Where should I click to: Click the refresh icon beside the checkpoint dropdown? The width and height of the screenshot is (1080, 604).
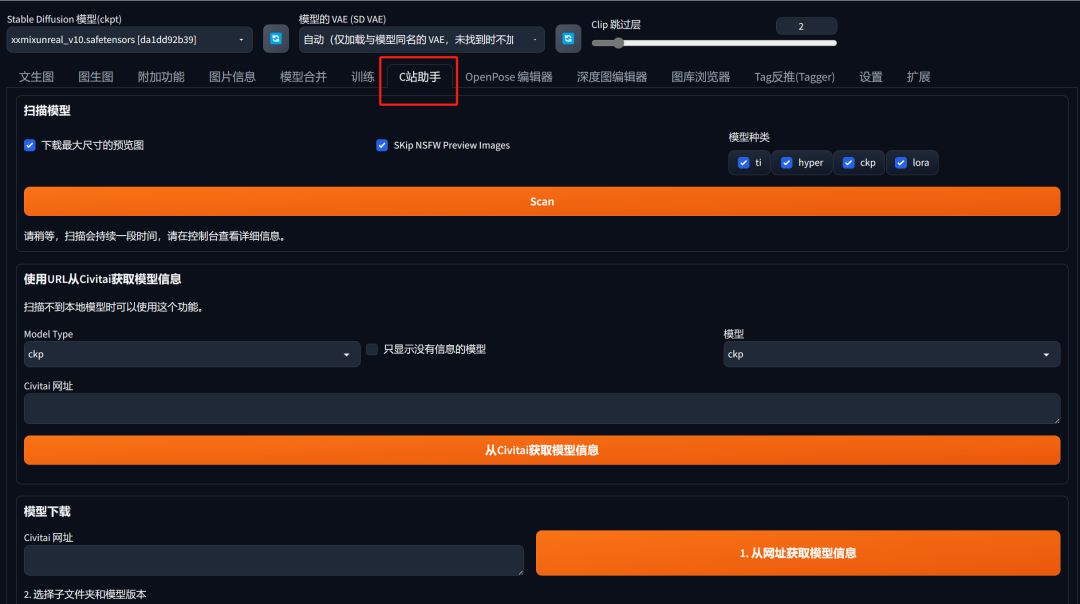pos(275,37)
